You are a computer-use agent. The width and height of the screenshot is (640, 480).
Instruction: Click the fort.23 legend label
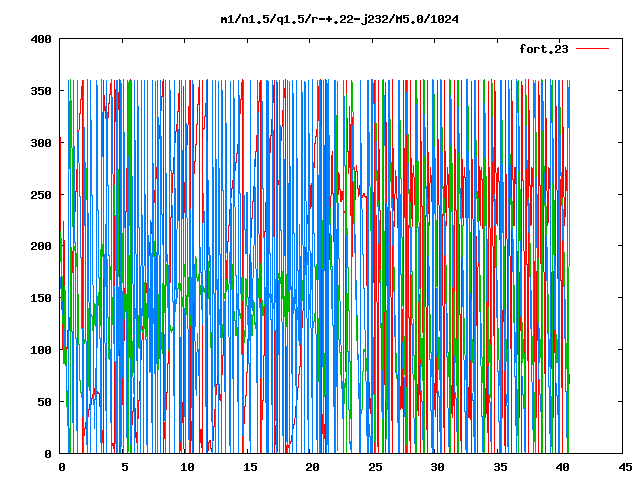543,49
